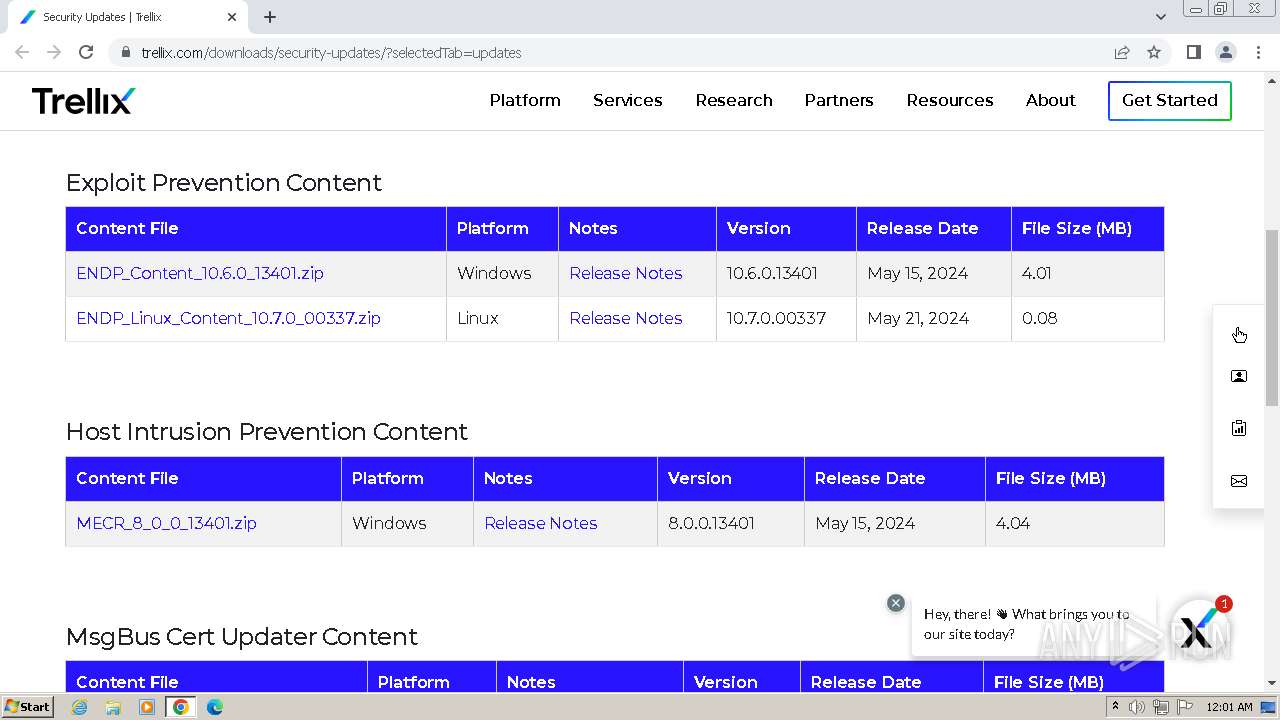Open the Platform menu
1280x720 pixels.
525,100
